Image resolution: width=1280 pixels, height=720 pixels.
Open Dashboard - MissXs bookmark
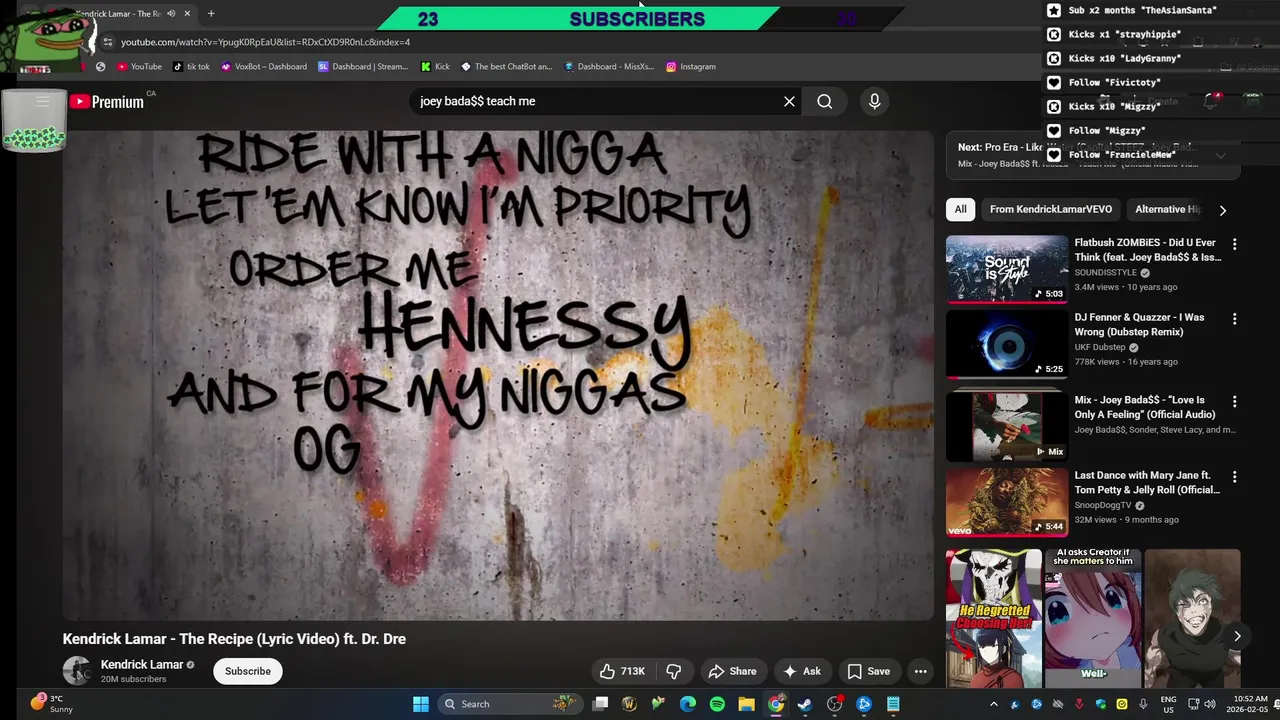(x=609, y=67)
